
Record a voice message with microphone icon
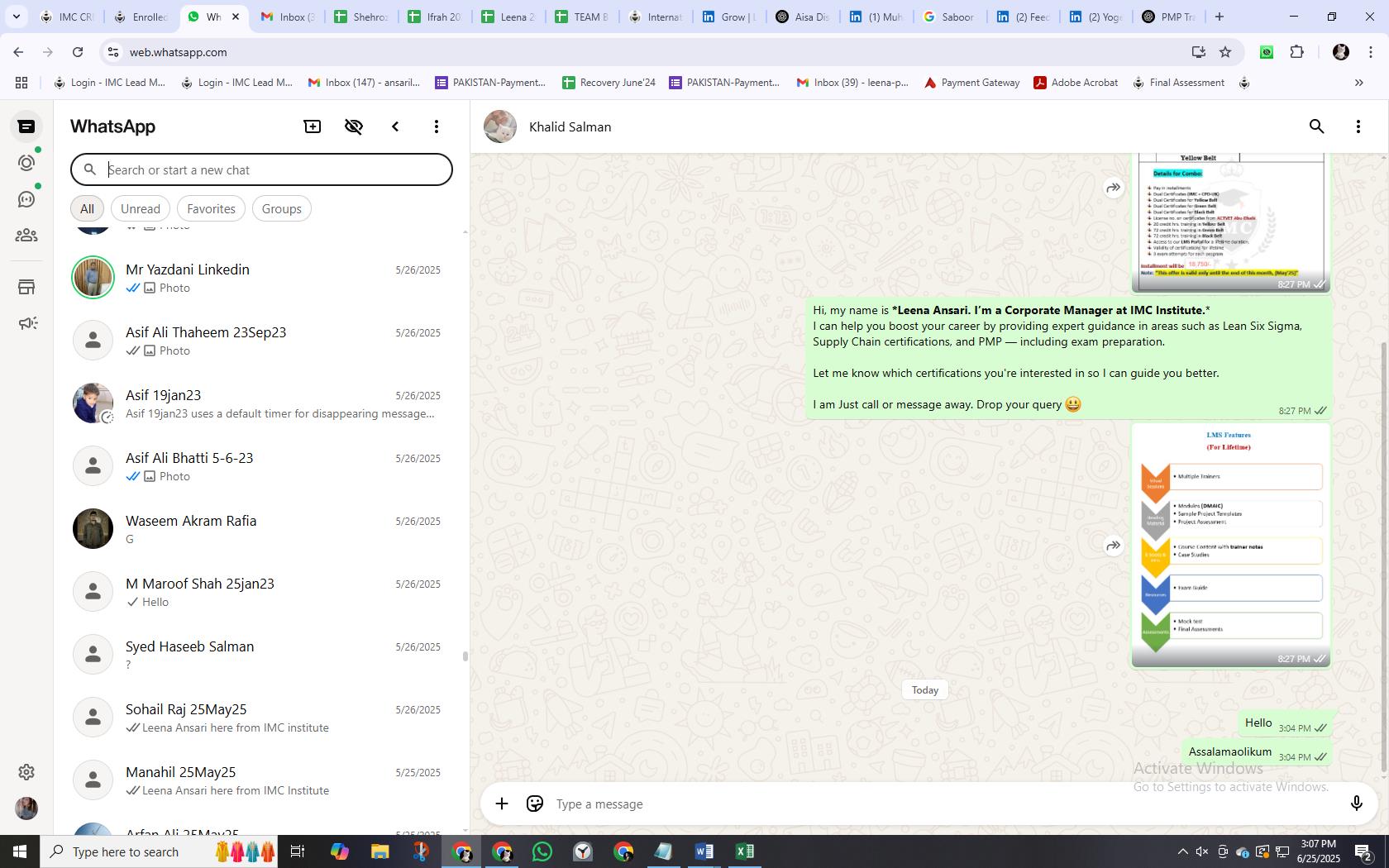tap(1356, 804)
